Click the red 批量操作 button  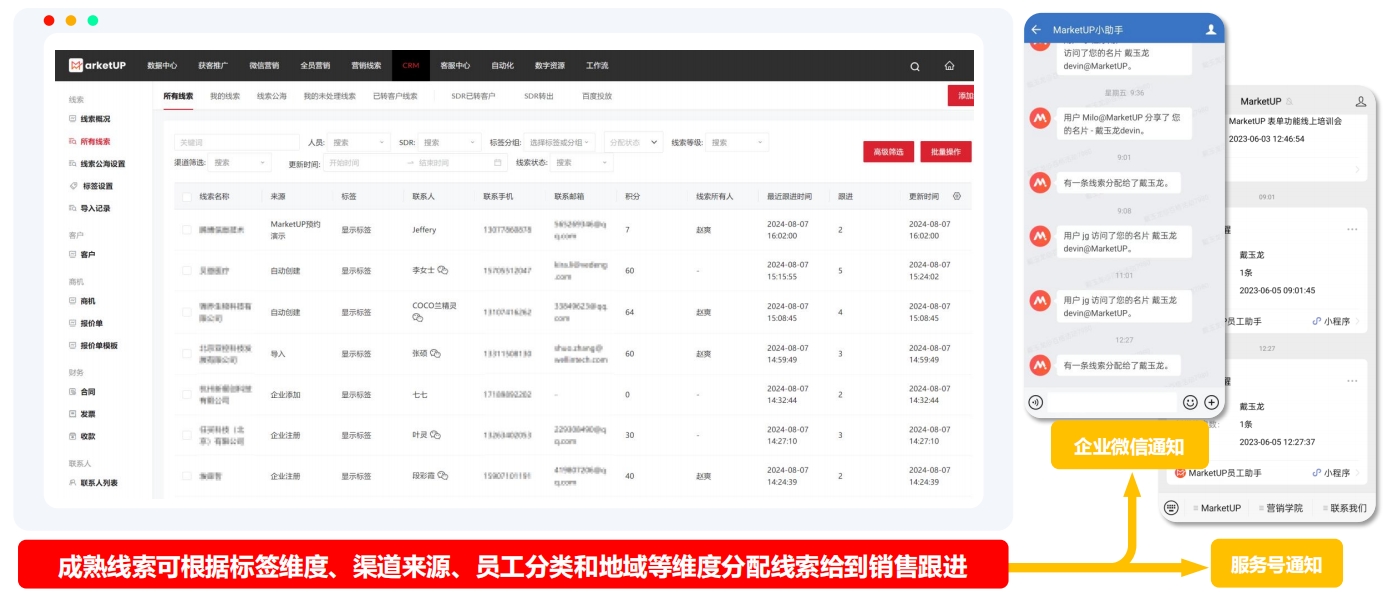[946, 152]
